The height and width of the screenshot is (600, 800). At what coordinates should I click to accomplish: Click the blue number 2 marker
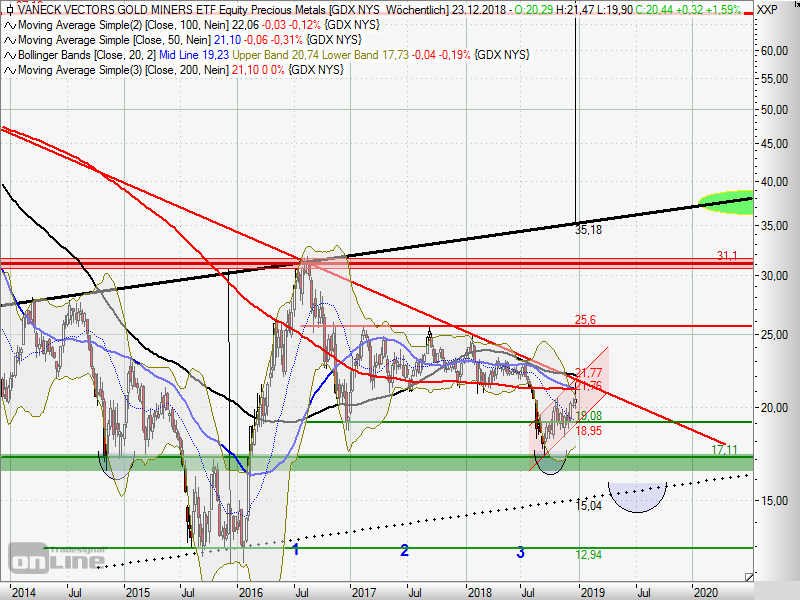[x=405, y=550]
